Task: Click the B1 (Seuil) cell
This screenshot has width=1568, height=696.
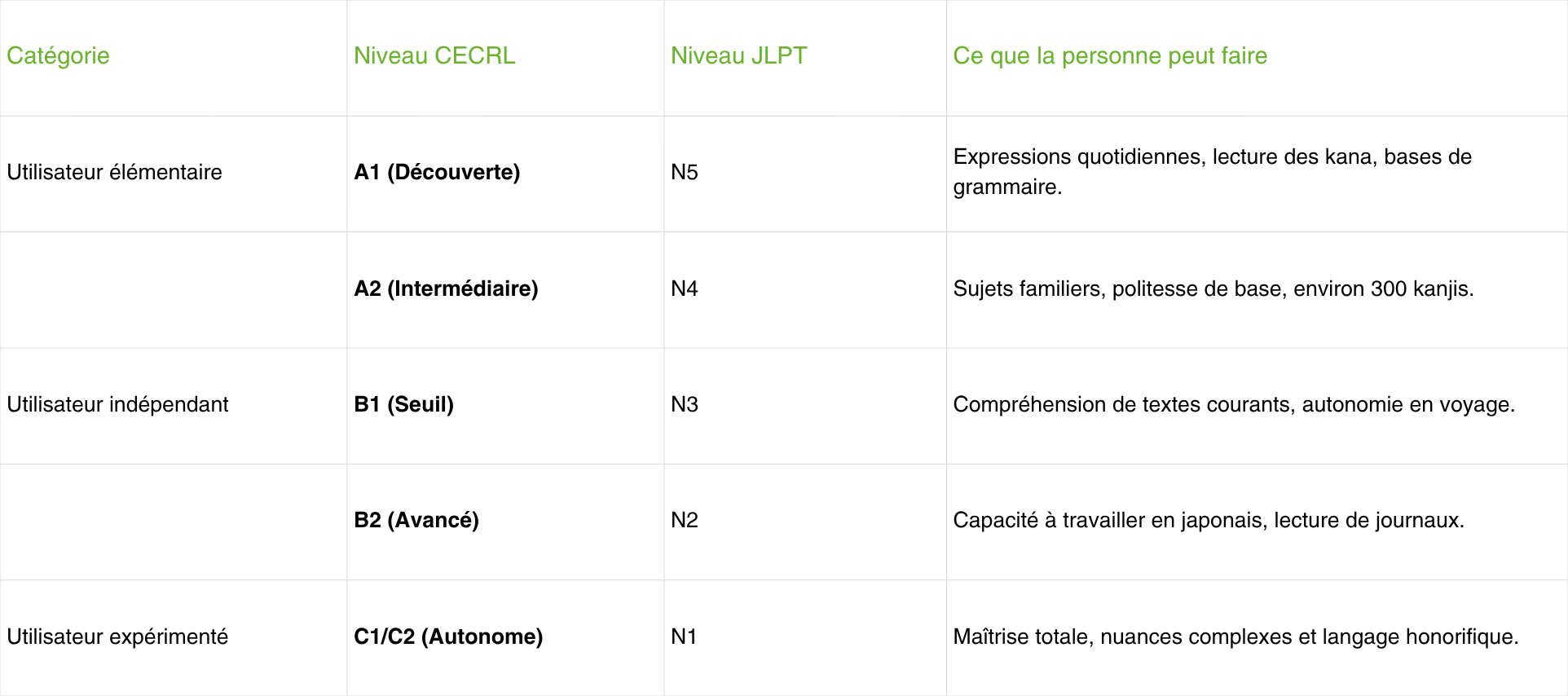Action: (x=403, y=404)
